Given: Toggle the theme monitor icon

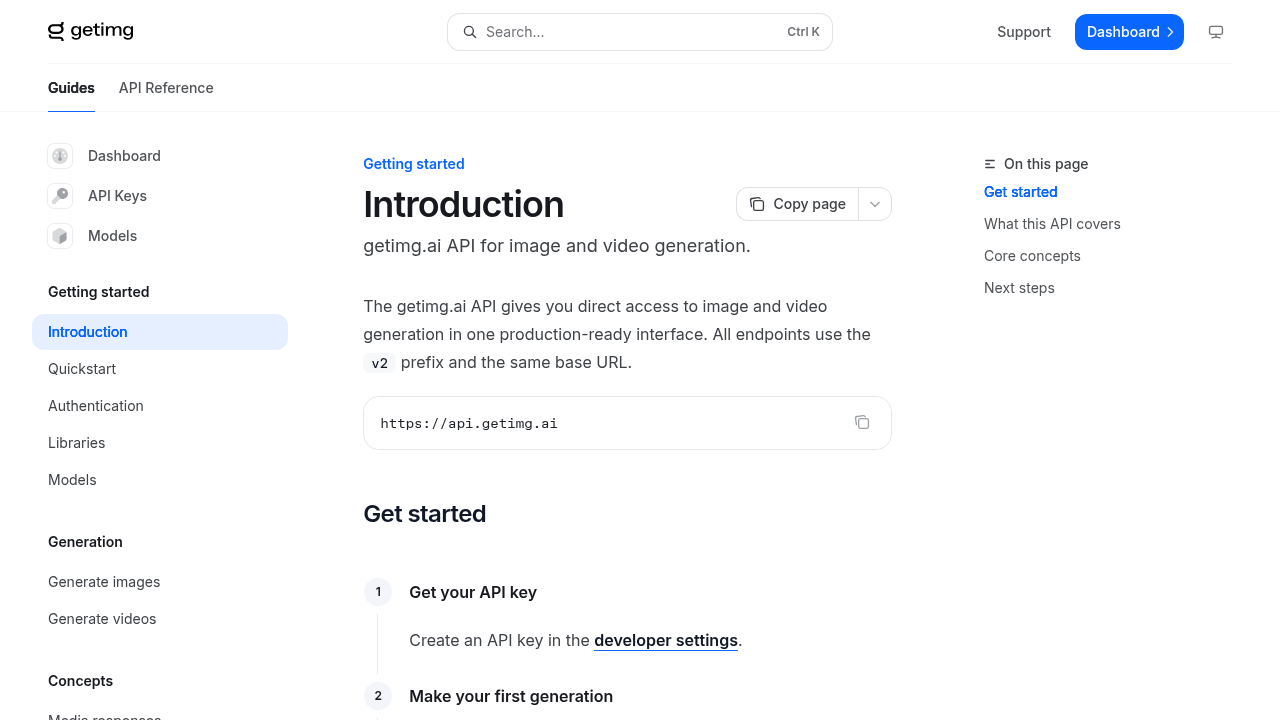Looking at the screenshot, I should (x=1216, y=32).
